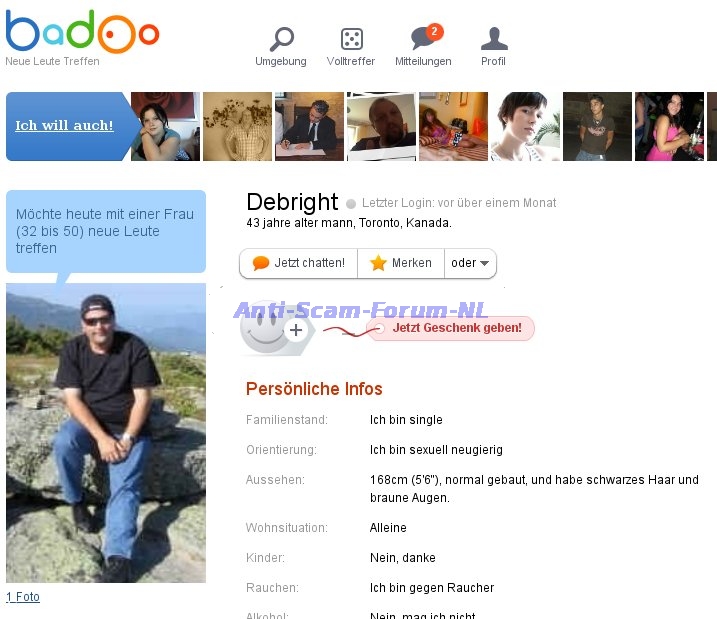Image resolution: width=717 pixels, height=619 pixels.
Task: Open Mitteilungen speech bubble icon
Action: 423,40
